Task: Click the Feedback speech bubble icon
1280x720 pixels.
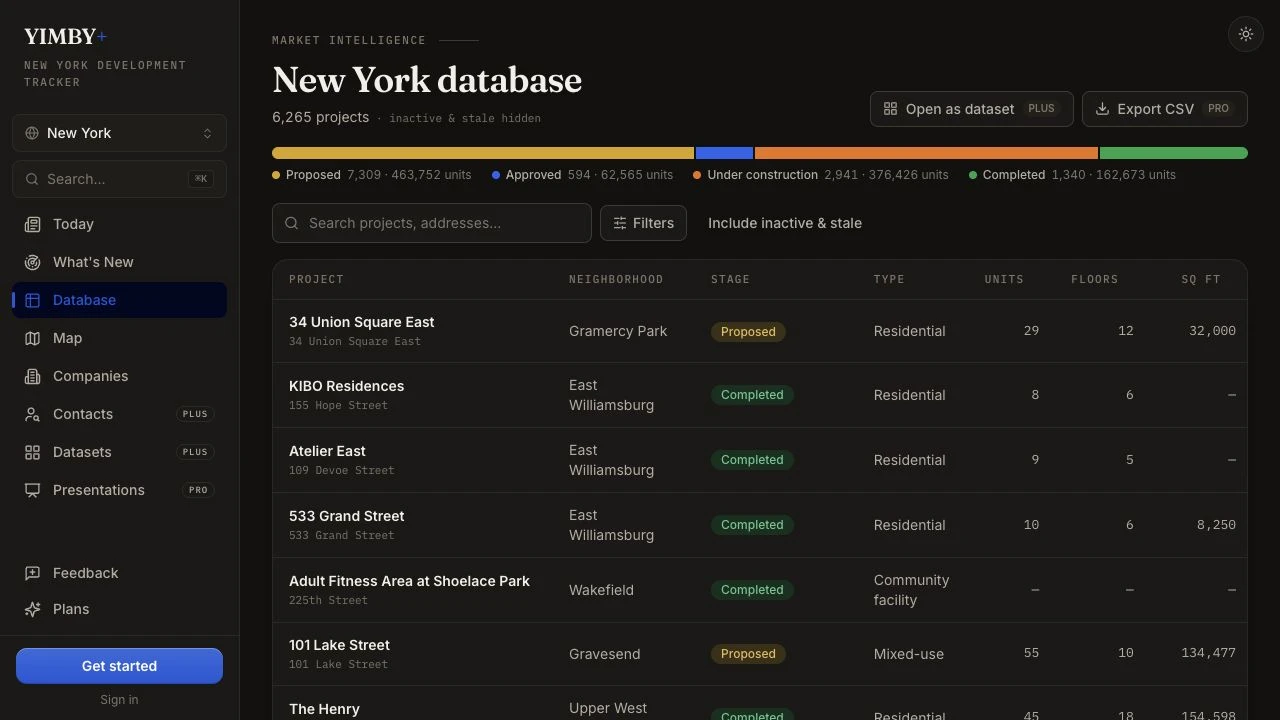Action: click(x=33, y=573)
